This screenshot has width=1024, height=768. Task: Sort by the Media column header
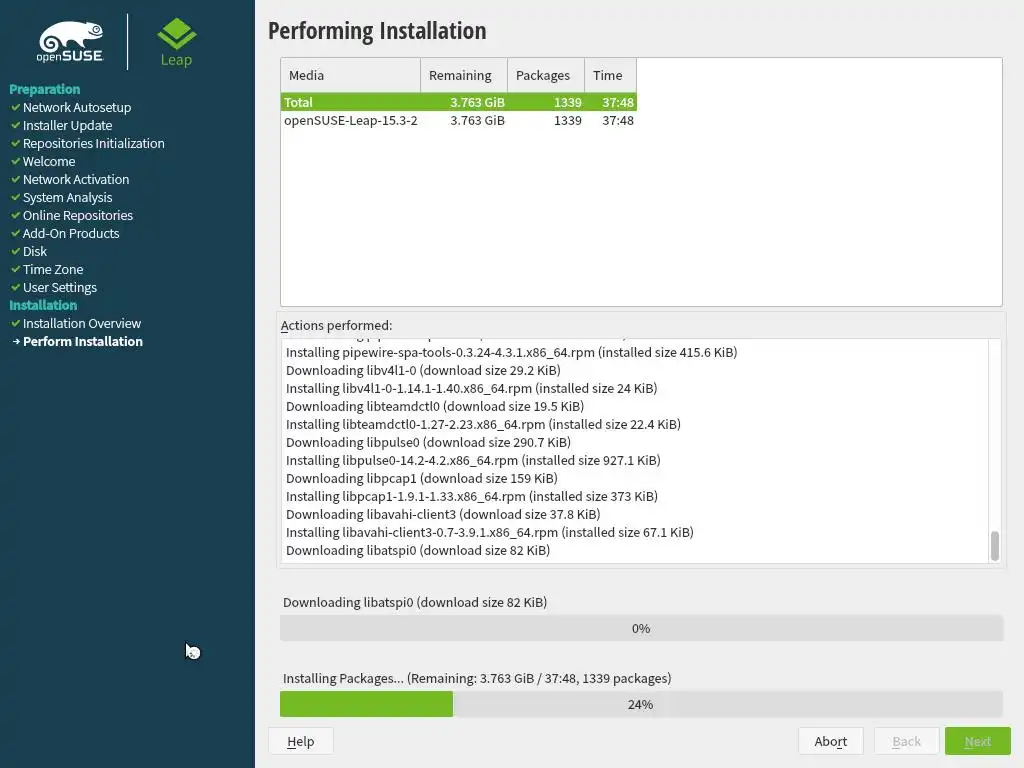pos(351,75)
